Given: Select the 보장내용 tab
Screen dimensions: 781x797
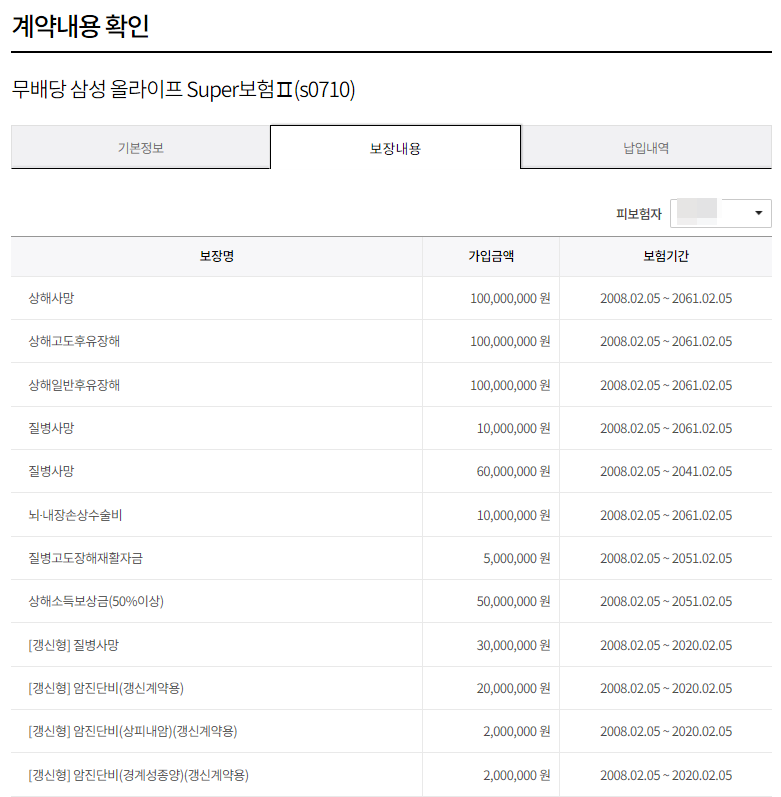Looking at the screenshot, I should coord(395,148).
